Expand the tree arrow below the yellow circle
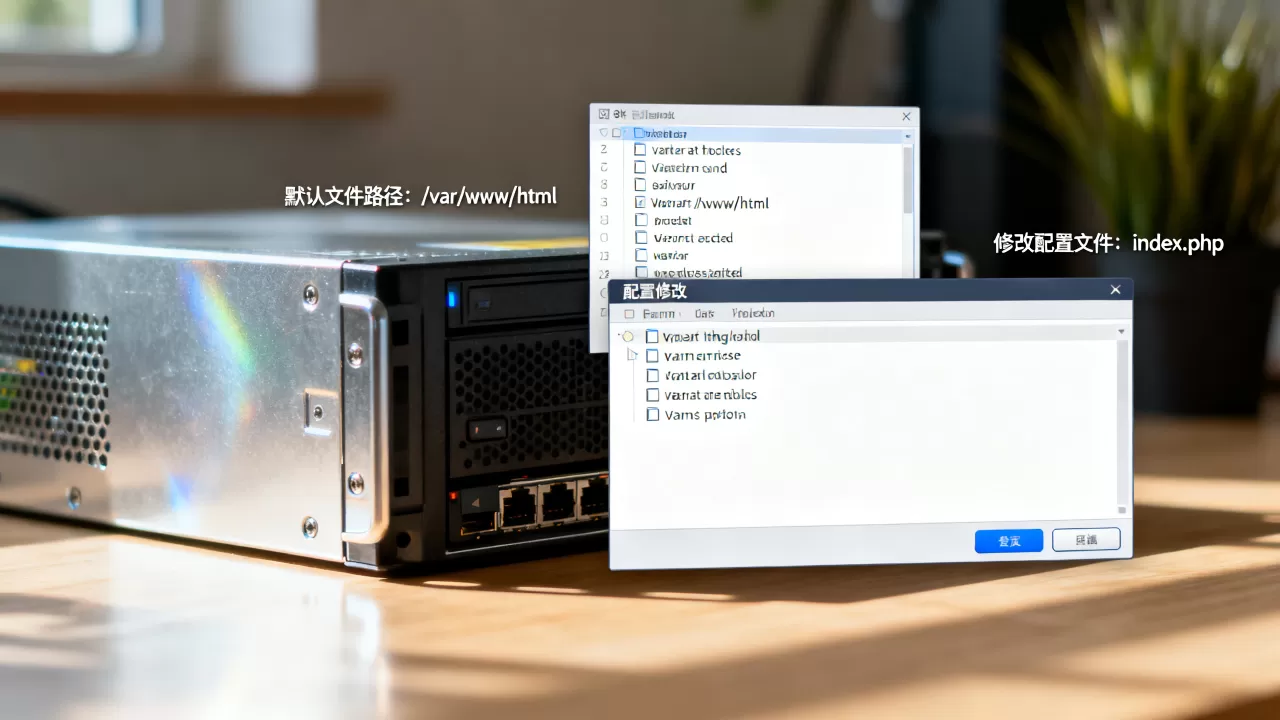Screen dimensions: 1280x720 [631, 356]
